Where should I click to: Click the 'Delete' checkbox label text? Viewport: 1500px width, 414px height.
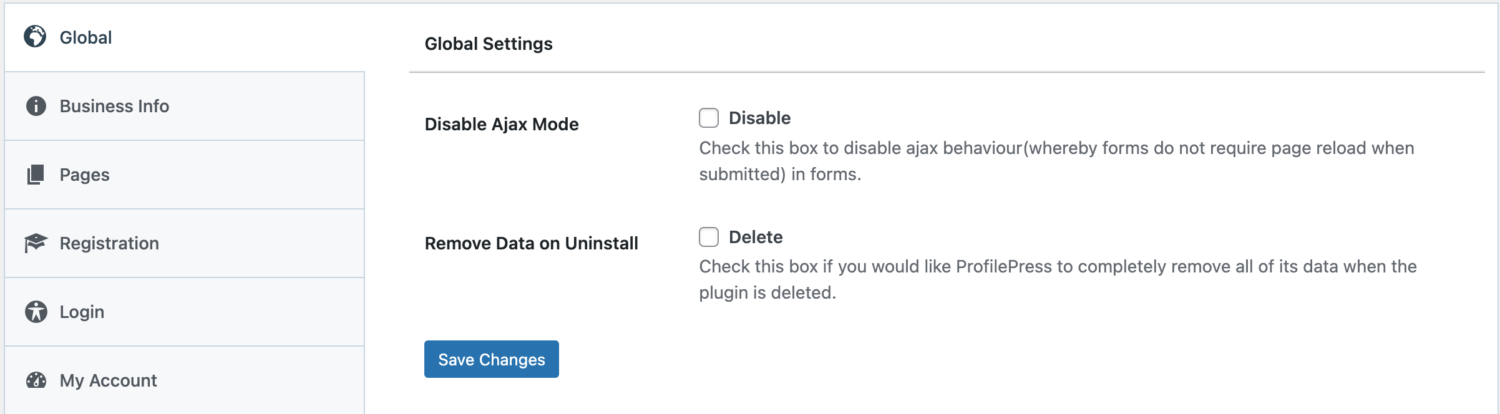756,237
